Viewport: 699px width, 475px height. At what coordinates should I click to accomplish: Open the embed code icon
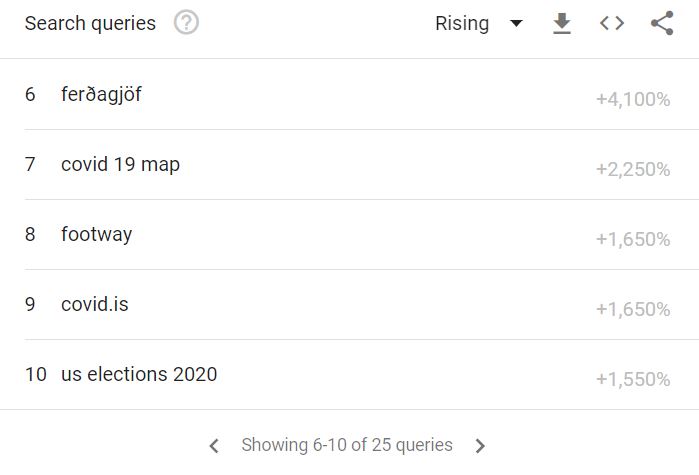[612, 23]
